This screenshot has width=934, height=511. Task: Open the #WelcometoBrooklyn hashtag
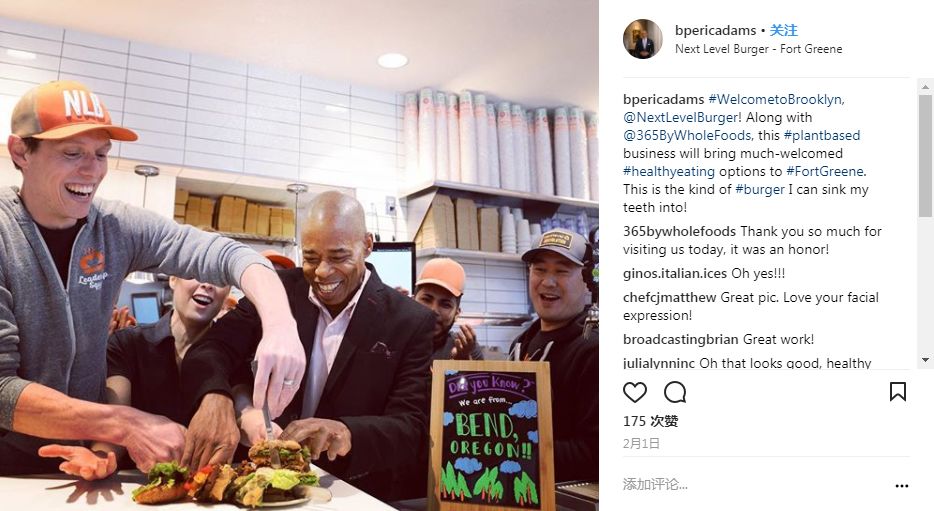[776, 99]
